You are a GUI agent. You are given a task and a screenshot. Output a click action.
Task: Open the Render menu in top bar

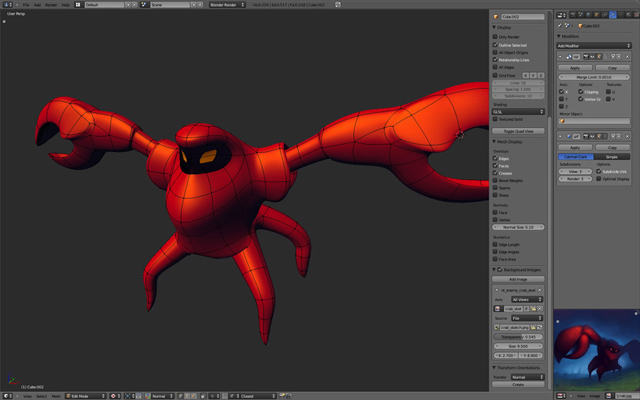pos(53,5)
